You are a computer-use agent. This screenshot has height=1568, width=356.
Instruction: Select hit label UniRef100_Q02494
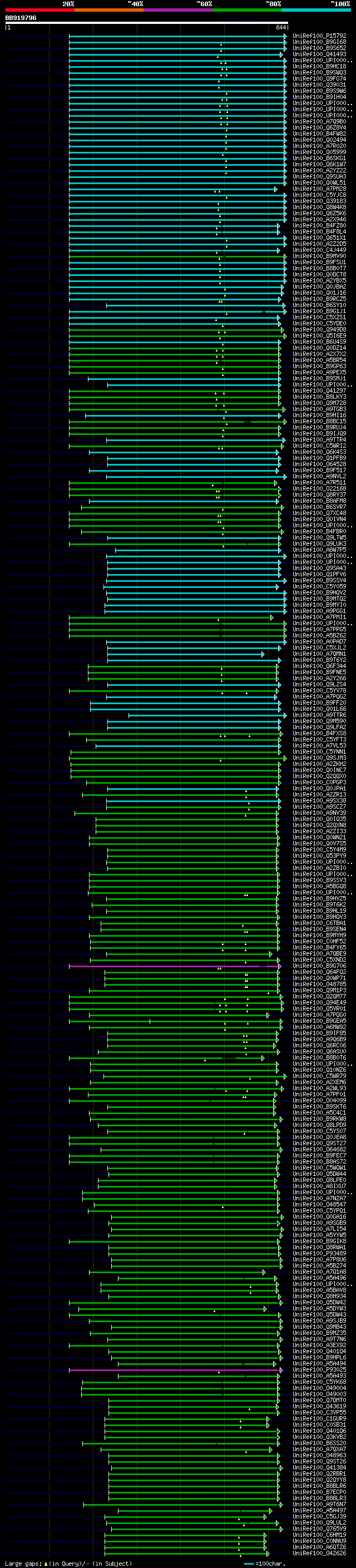319,140
